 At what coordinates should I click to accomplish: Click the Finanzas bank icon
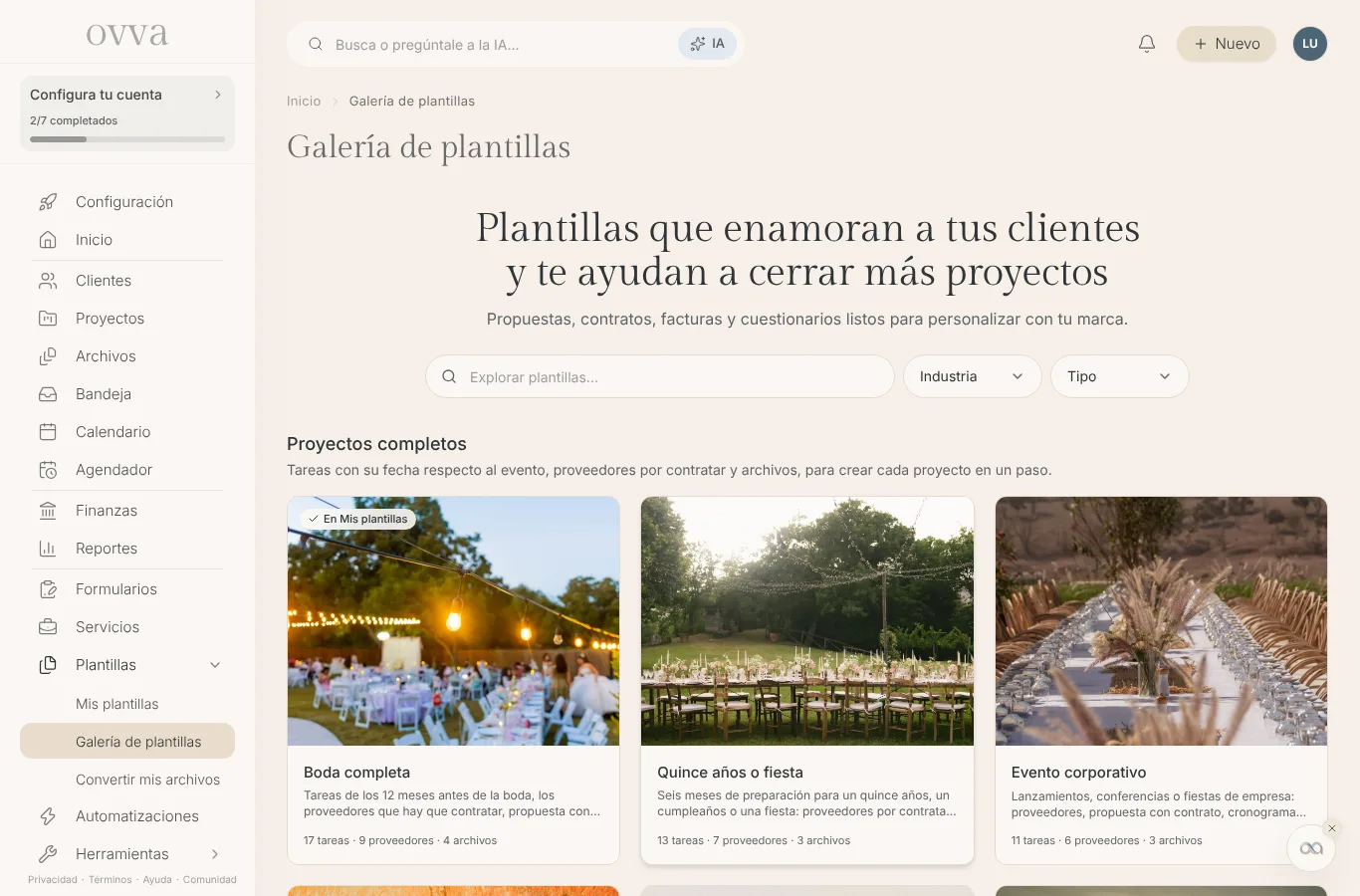click(x=48, y=511)
